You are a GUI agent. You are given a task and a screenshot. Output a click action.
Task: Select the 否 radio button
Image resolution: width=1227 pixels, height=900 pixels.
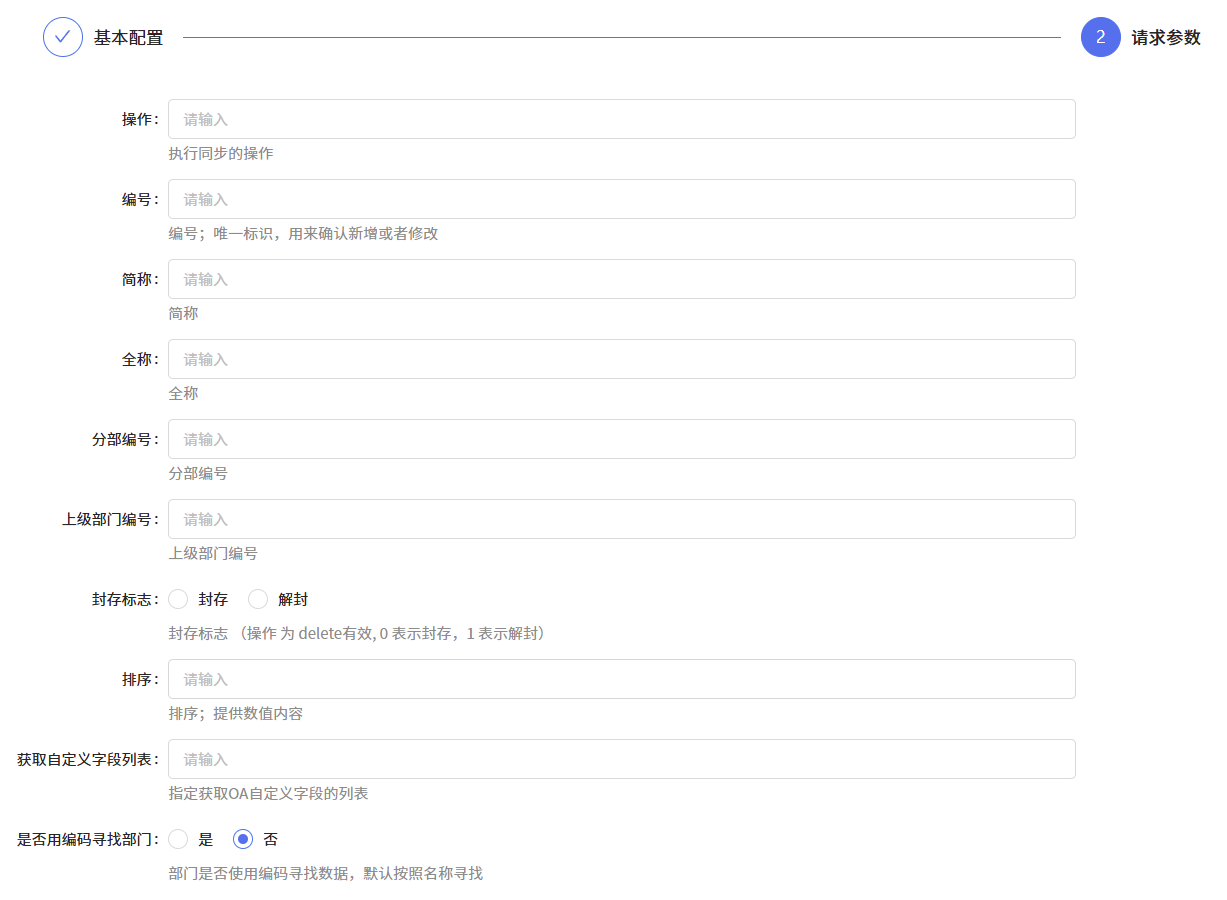click(242, 839)
